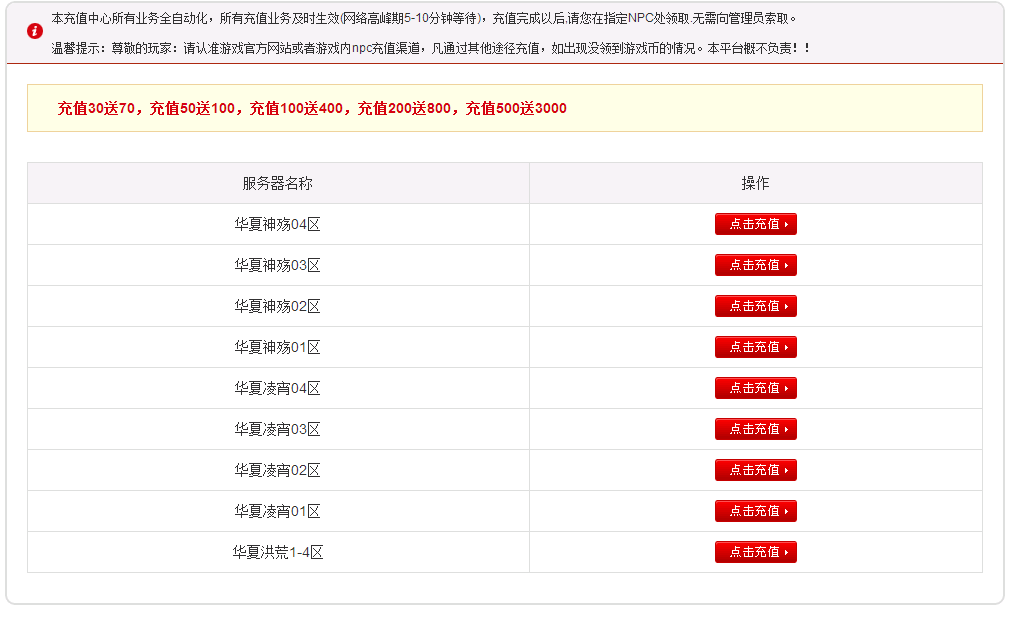
Task: Click the 操作 column header
Action: pyautogui.click(x=755, y=184)
